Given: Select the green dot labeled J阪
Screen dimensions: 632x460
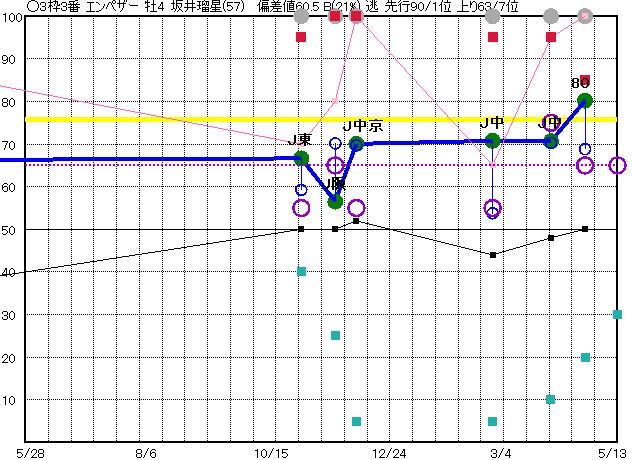Looking at the screenshot, I should tap(335, 201).
